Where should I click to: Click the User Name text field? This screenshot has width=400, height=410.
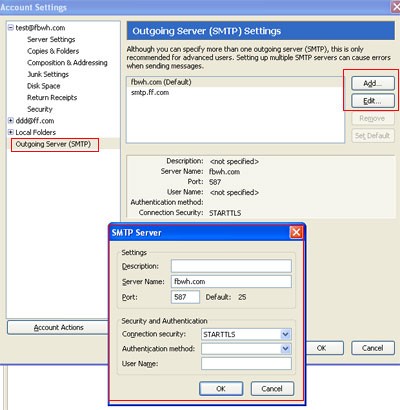tap(246, 363)
